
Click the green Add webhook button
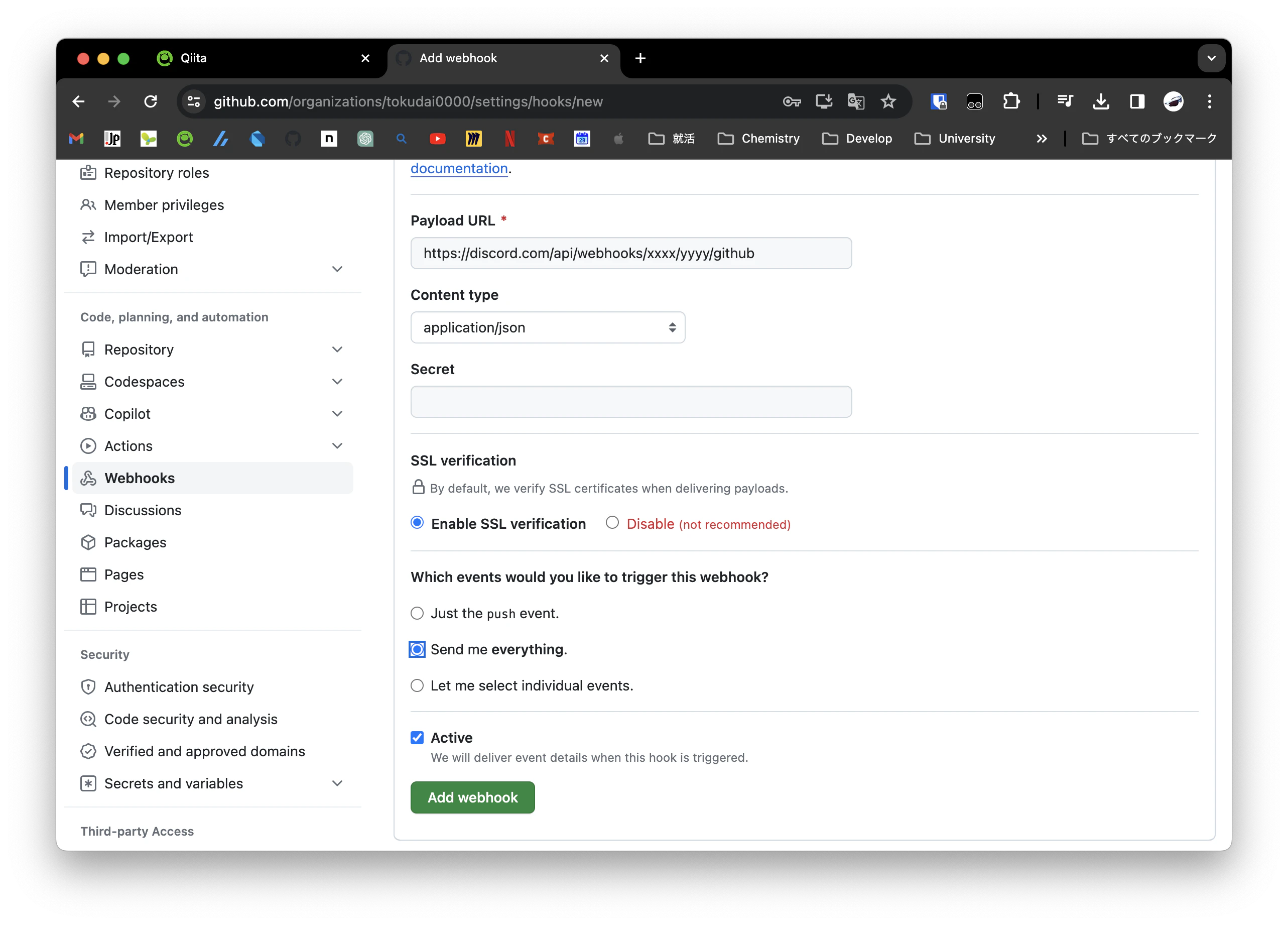(472, 797)
